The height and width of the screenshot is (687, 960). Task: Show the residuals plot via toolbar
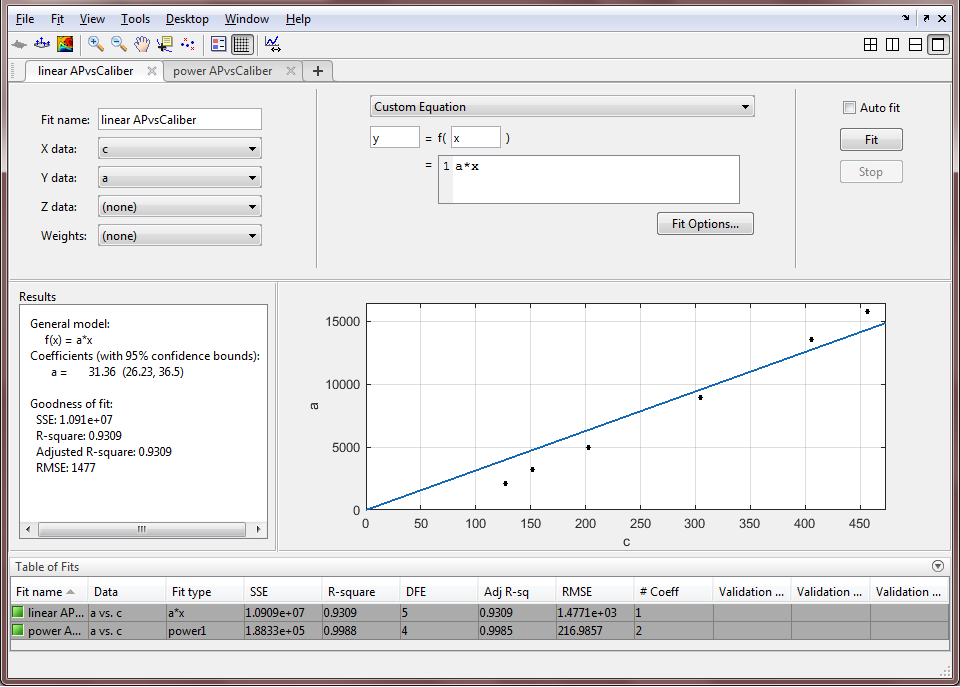tap(42, 44)
